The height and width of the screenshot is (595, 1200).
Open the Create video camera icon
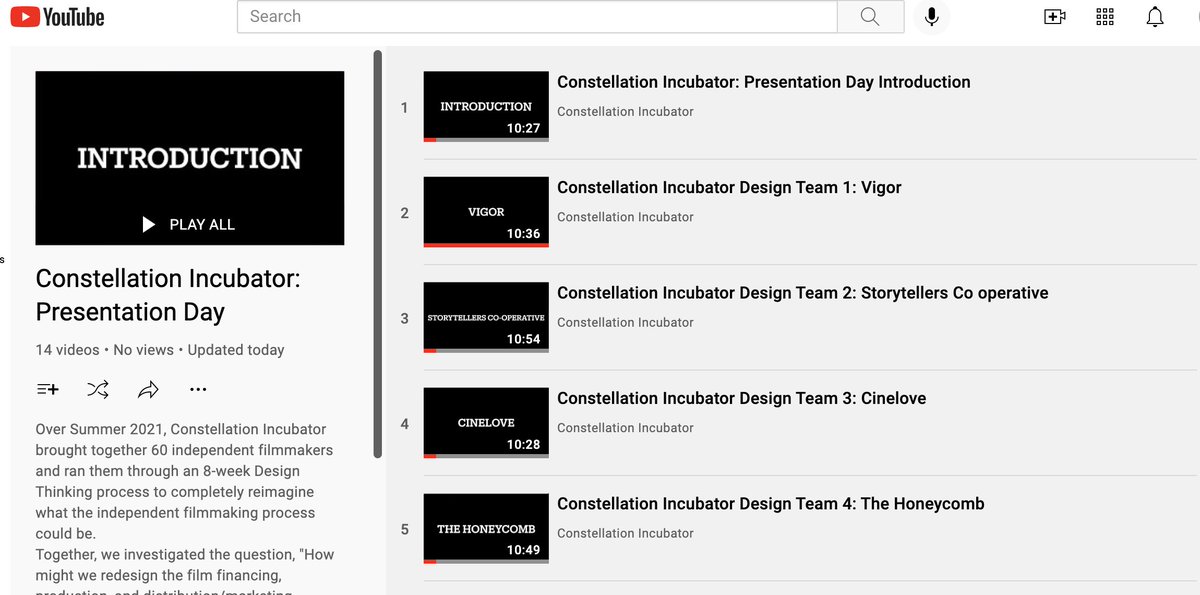click(x=1054, y=17)
